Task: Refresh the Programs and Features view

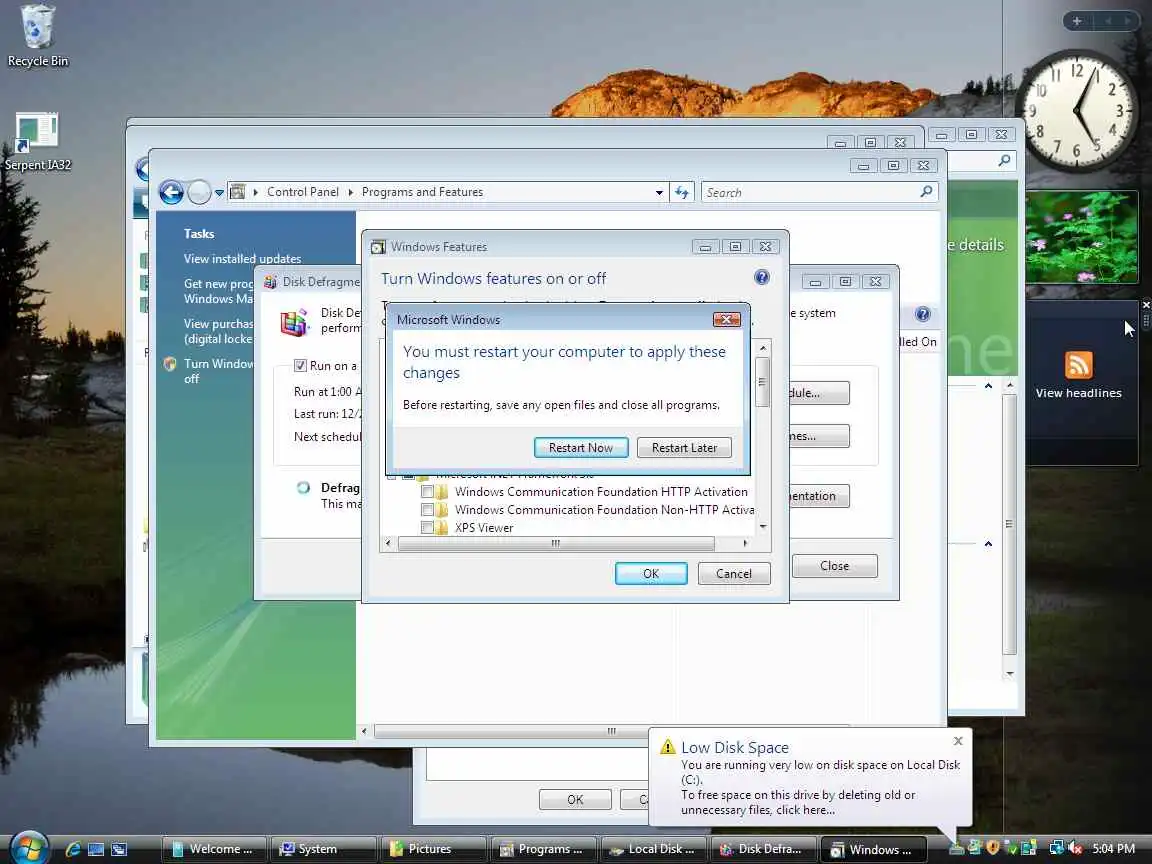Action: click(x=682, y=192)
